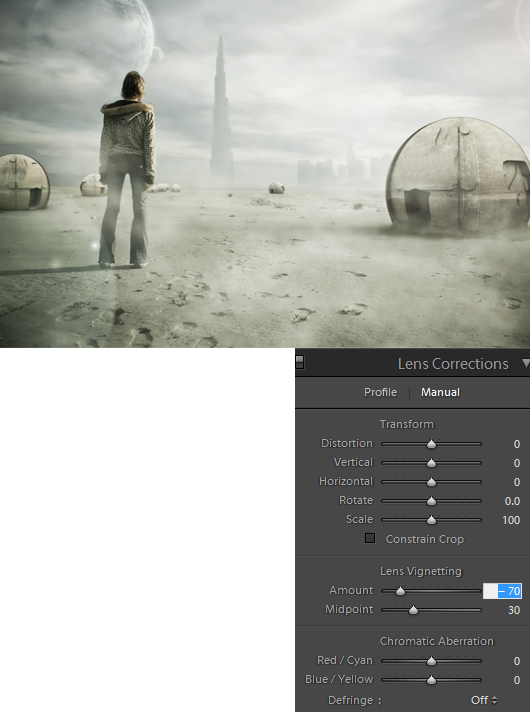The height and width of the screenshot is (712, 530).
Task: Click the Distortion slider handle
Action: pyautogui.click(x=431, y=444)
